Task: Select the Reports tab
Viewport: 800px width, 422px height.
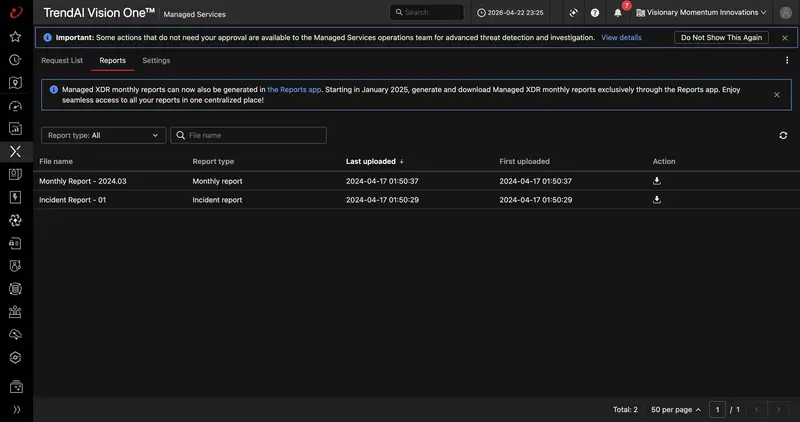Action: pos(112,60)
